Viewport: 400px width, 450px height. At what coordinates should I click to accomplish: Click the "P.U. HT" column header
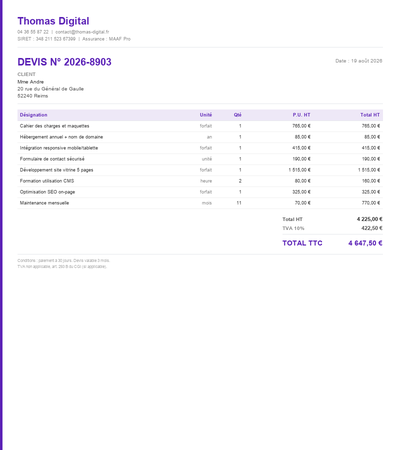301,115
